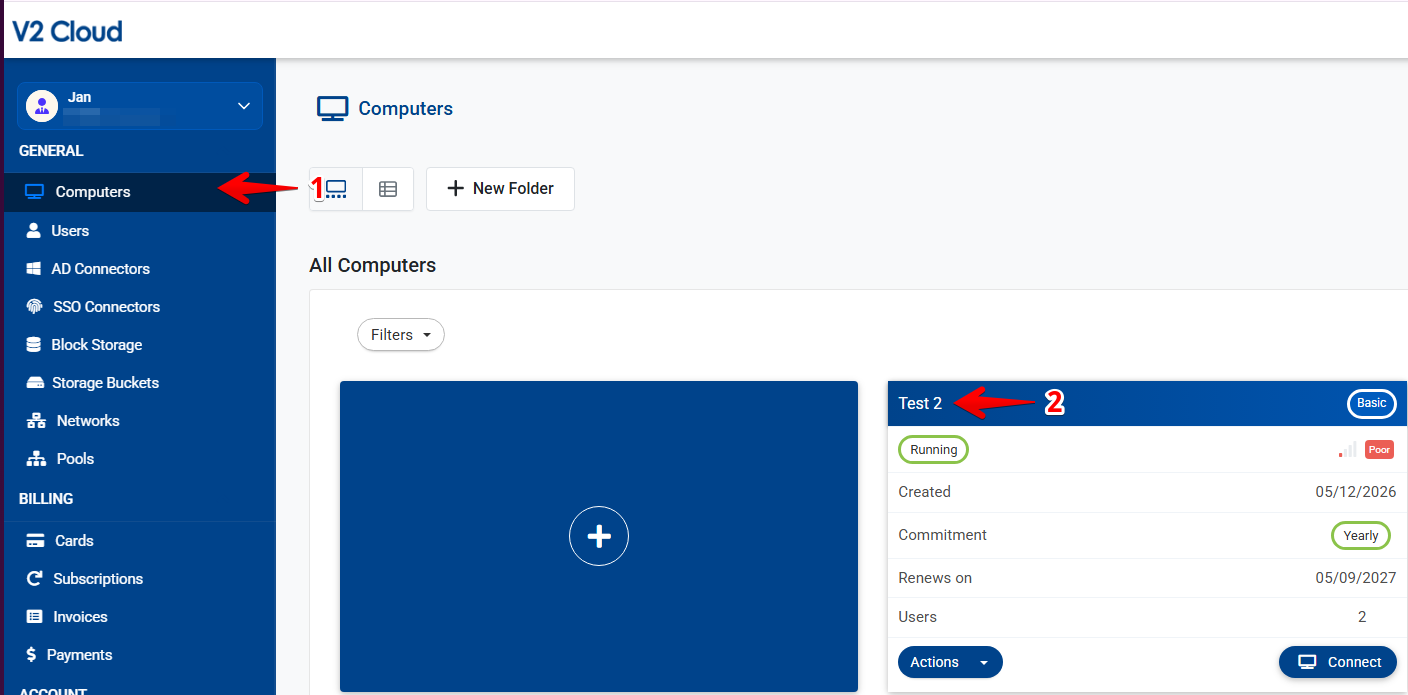Click the Basic plan badge
Screen dimensions: 1408x695
1372,404
